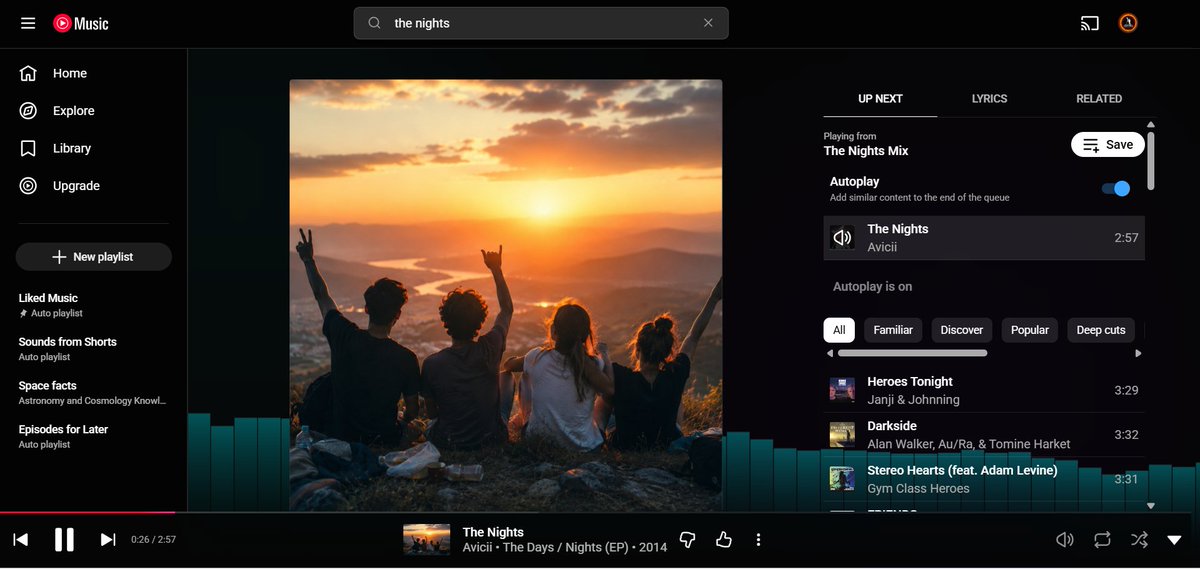Click the large sunset album artwork
The width and height of the screenshot is (1200, 569).
[506, 296]
